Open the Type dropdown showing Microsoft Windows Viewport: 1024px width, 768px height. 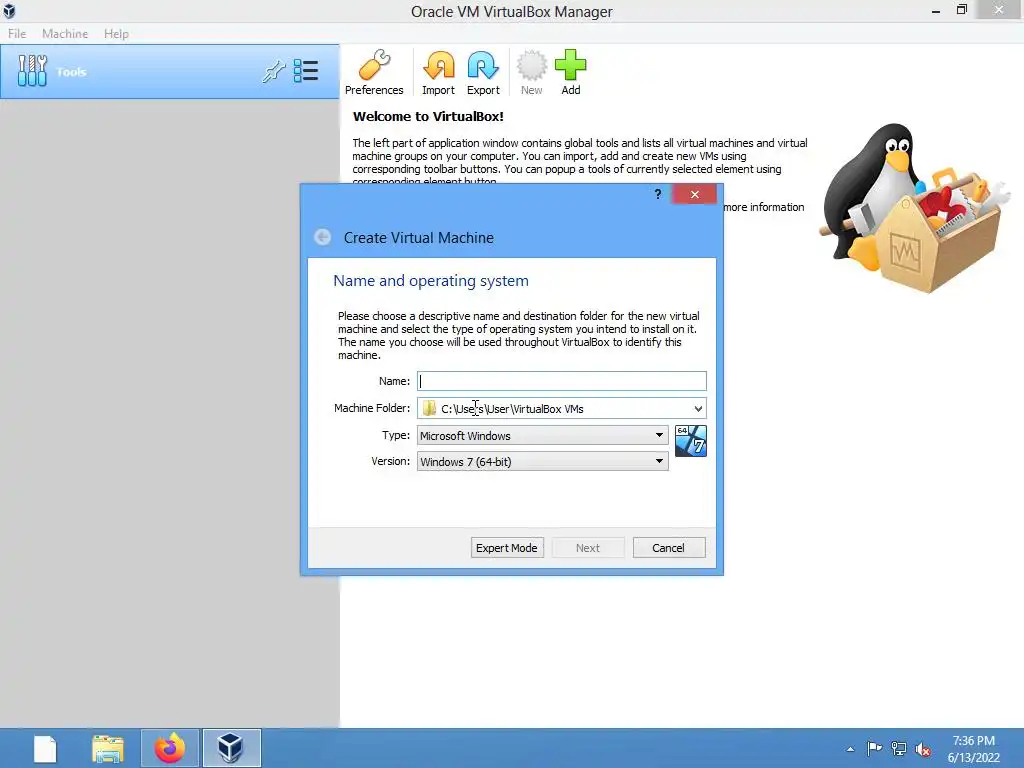pos(543,435)
